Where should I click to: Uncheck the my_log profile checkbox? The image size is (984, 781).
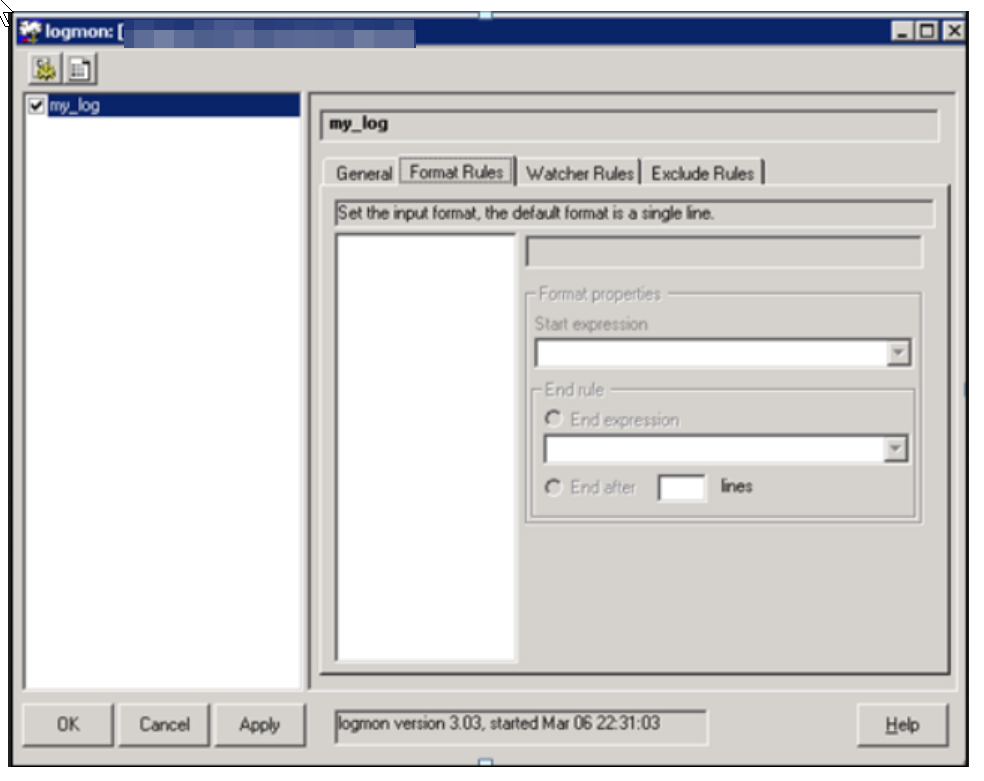tap(36, 105)
